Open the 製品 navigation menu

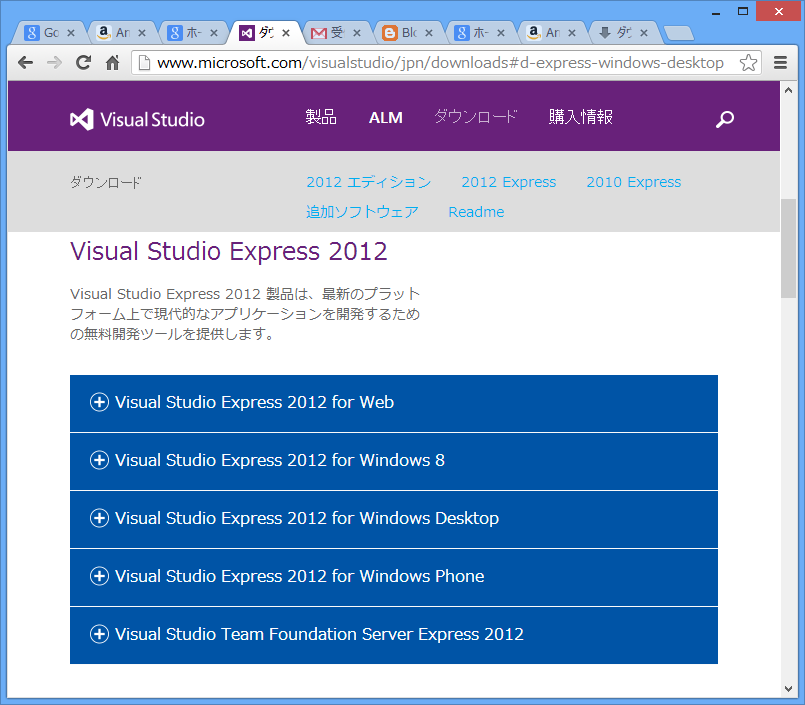tap(321, 117)
